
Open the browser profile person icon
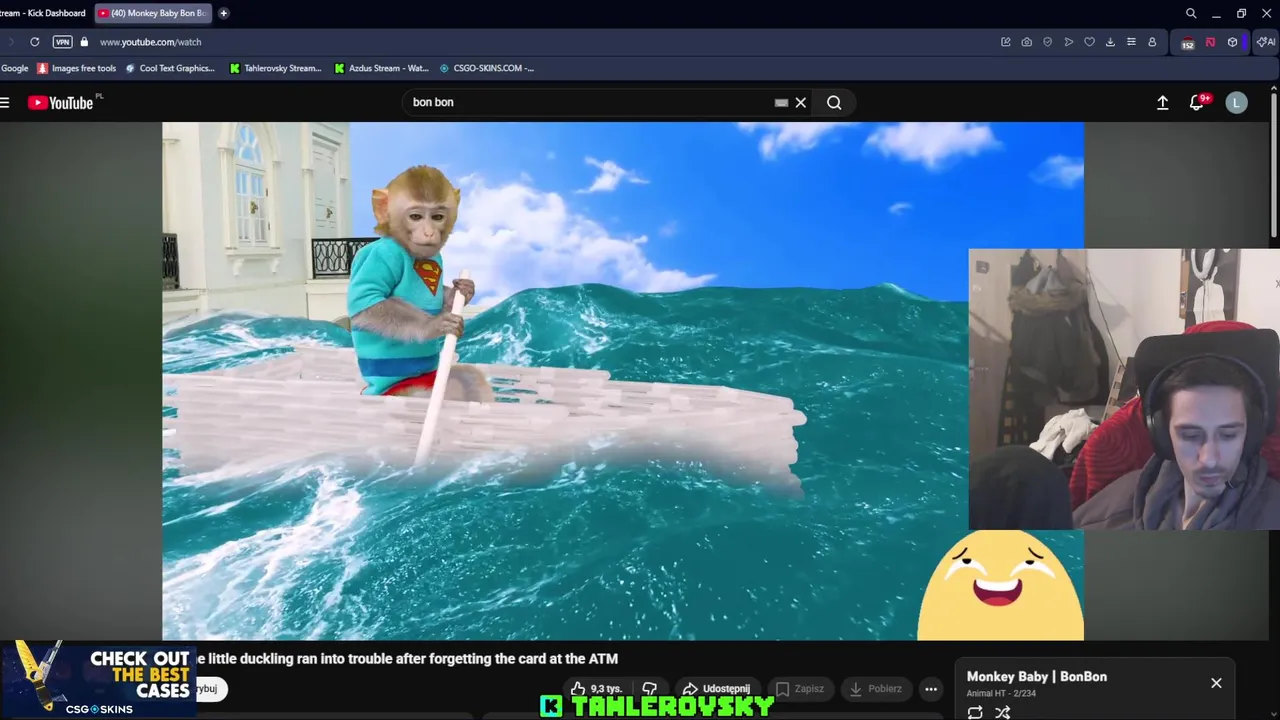click(1152, 42)
